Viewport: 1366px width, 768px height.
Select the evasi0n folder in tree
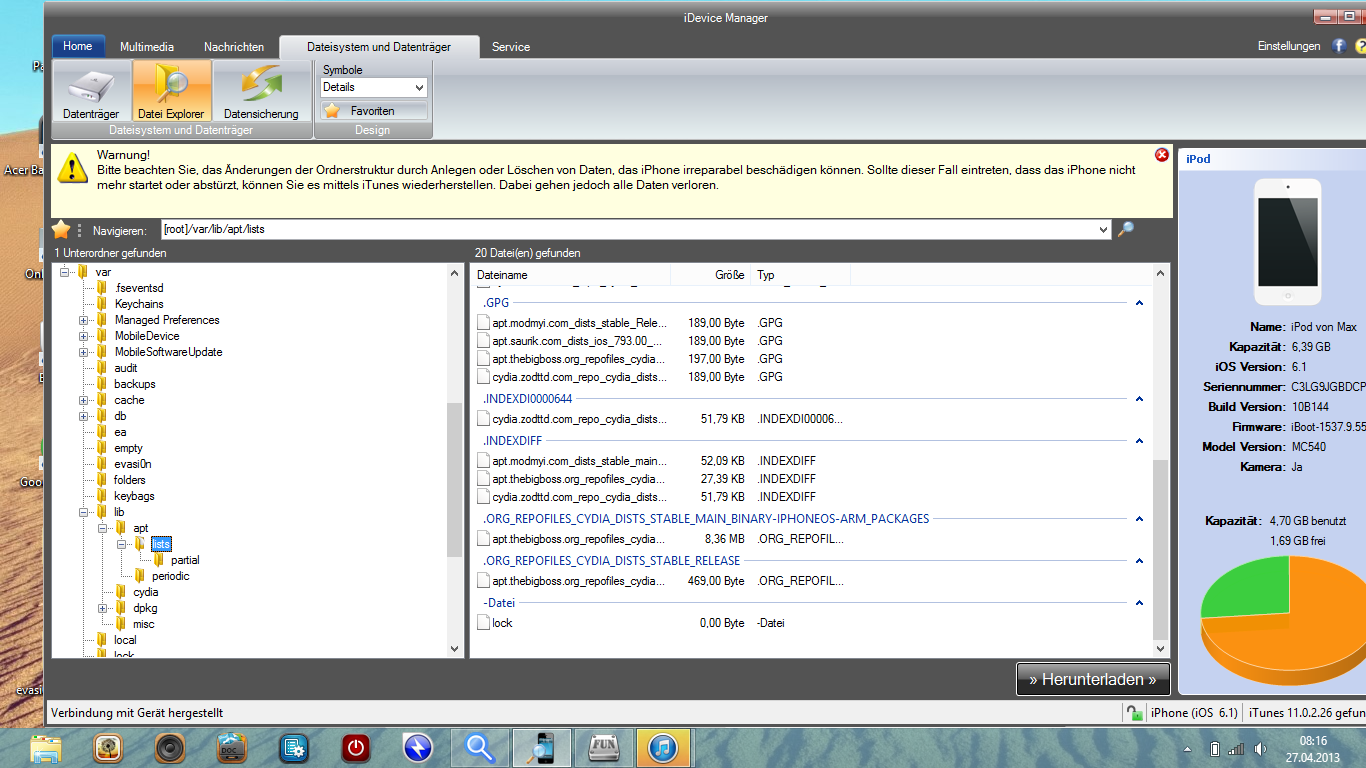click(x=133, y=464)
